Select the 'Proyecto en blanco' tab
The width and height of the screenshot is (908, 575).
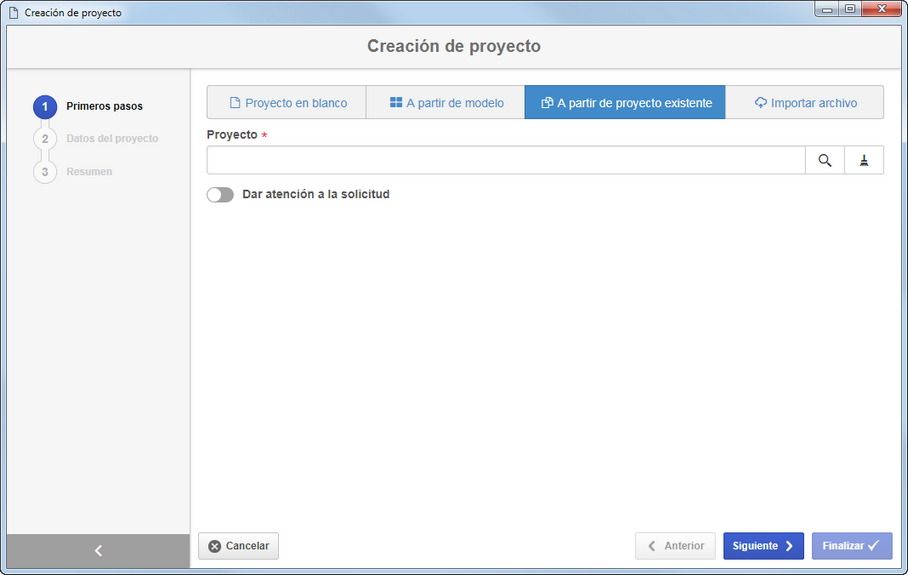pos(287,102)
